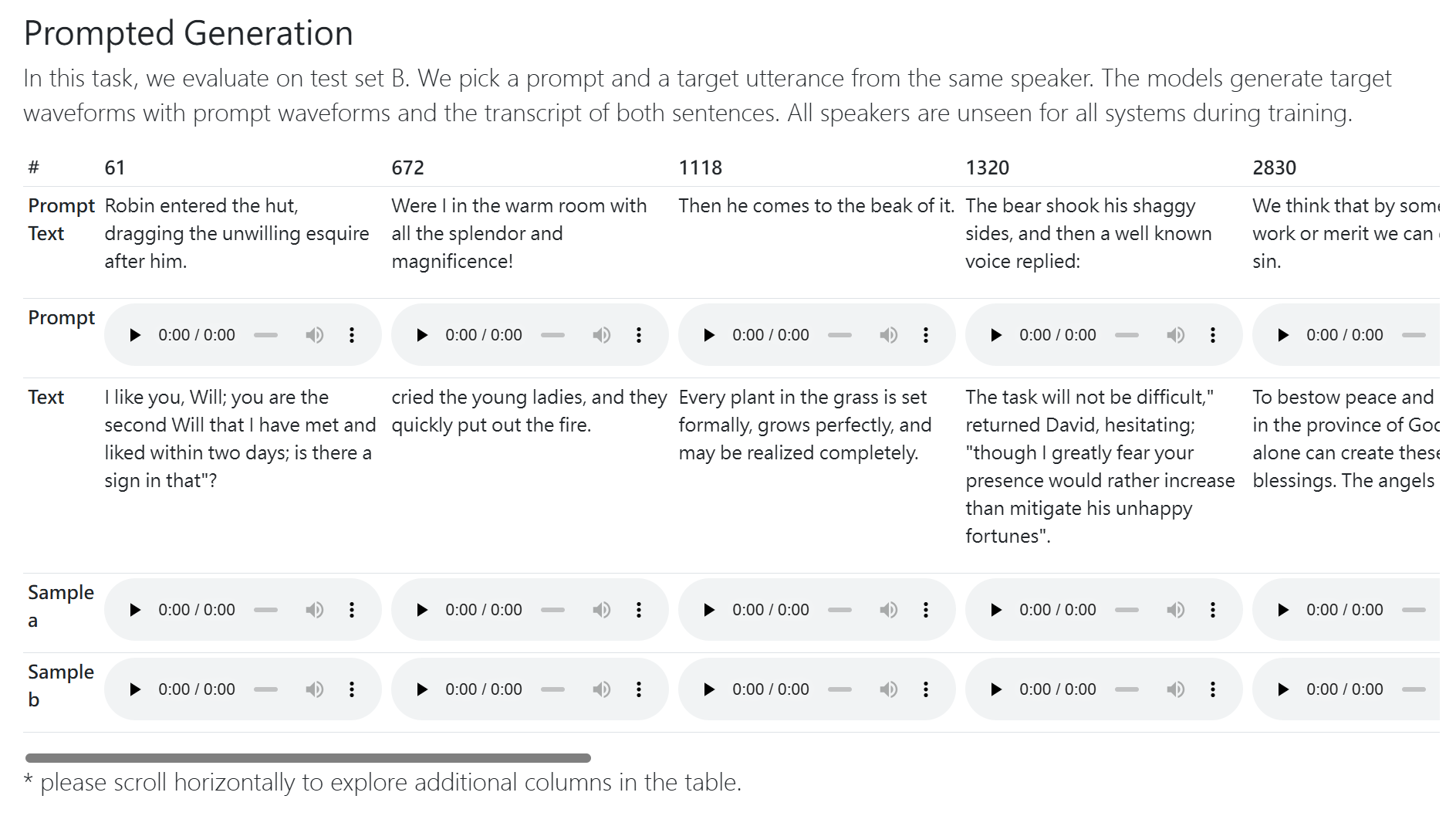1456x816 pixels.
Task: Mute the Prompt audio of sample 61
Action: pos(314,335)
